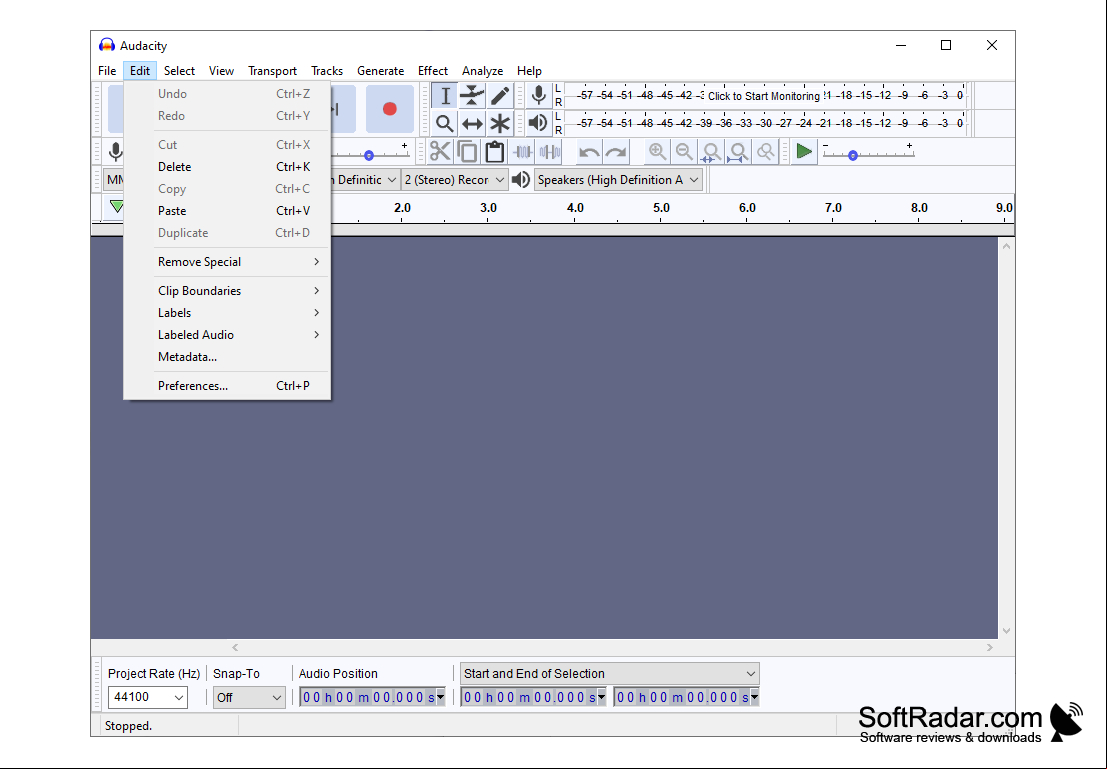Expand the Clip Boundaries submenu
1107x769 pixels.
click(227, 290)
